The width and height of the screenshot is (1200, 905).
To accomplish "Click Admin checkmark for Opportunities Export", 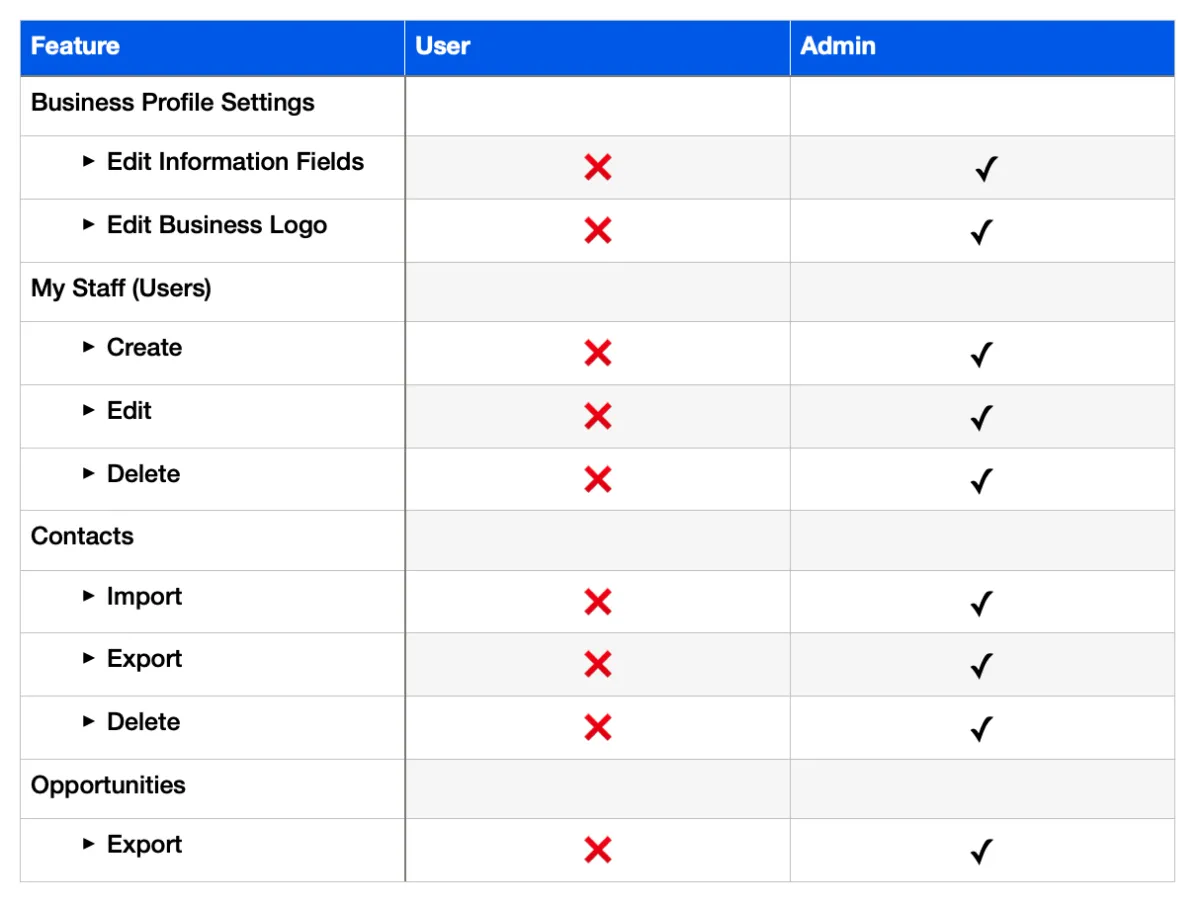I will [x=982, y=851].
